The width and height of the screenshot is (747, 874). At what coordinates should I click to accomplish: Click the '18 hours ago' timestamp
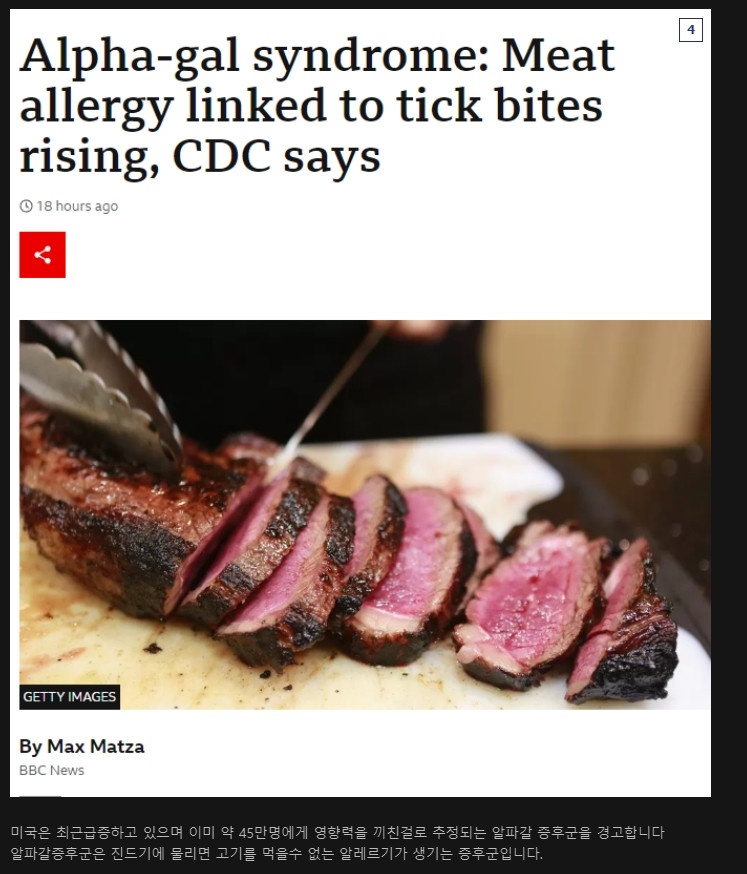coord(77,206)
